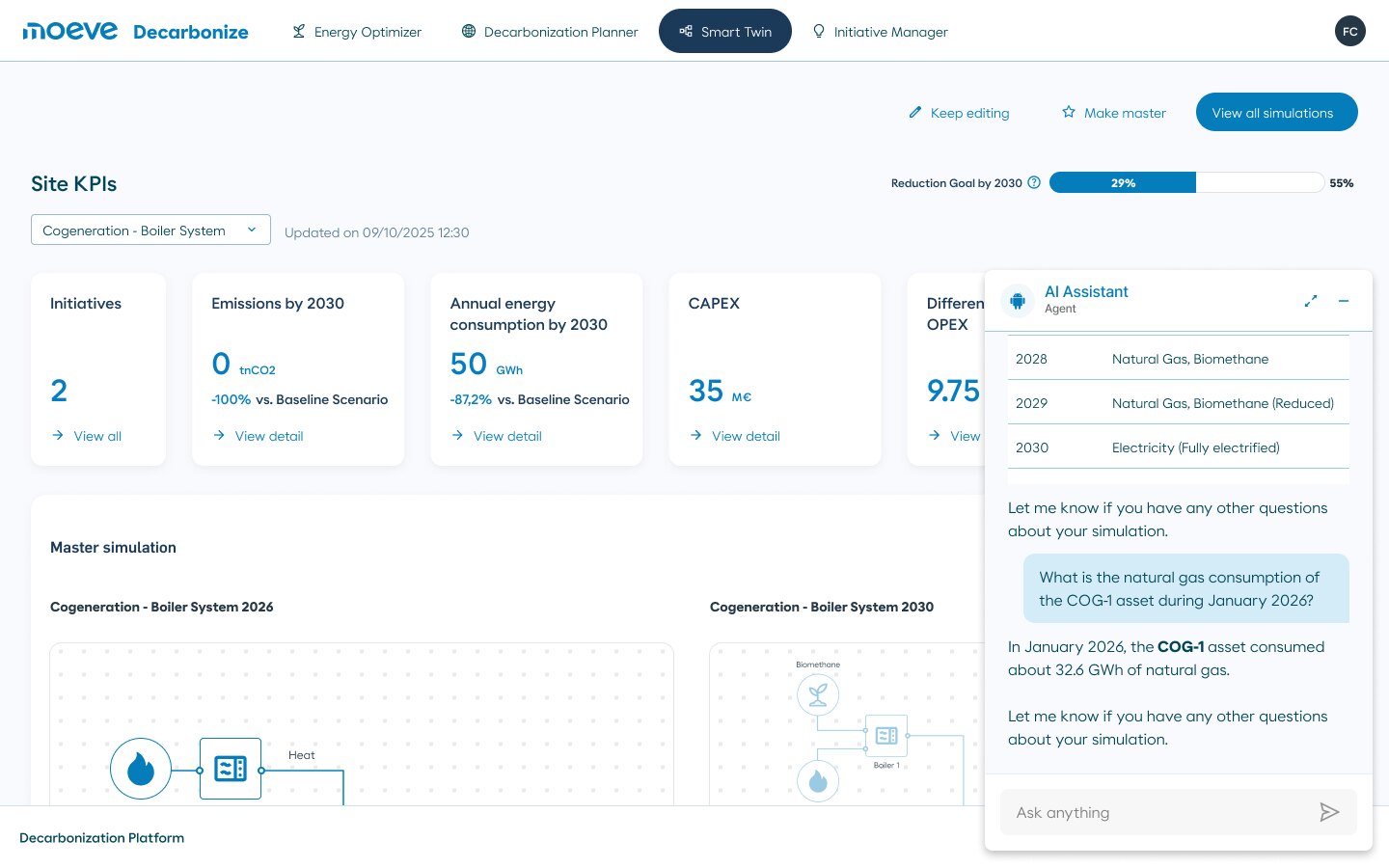Open the Cogeneration - Boiler System dropdown

tap(150, 230)
